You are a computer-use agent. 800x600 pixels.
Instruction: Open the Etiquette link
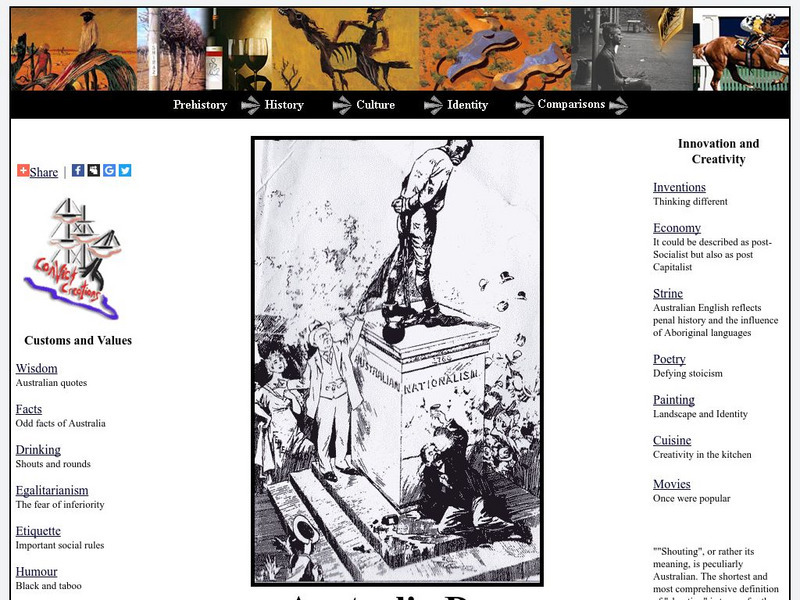[x=38, y=531]
